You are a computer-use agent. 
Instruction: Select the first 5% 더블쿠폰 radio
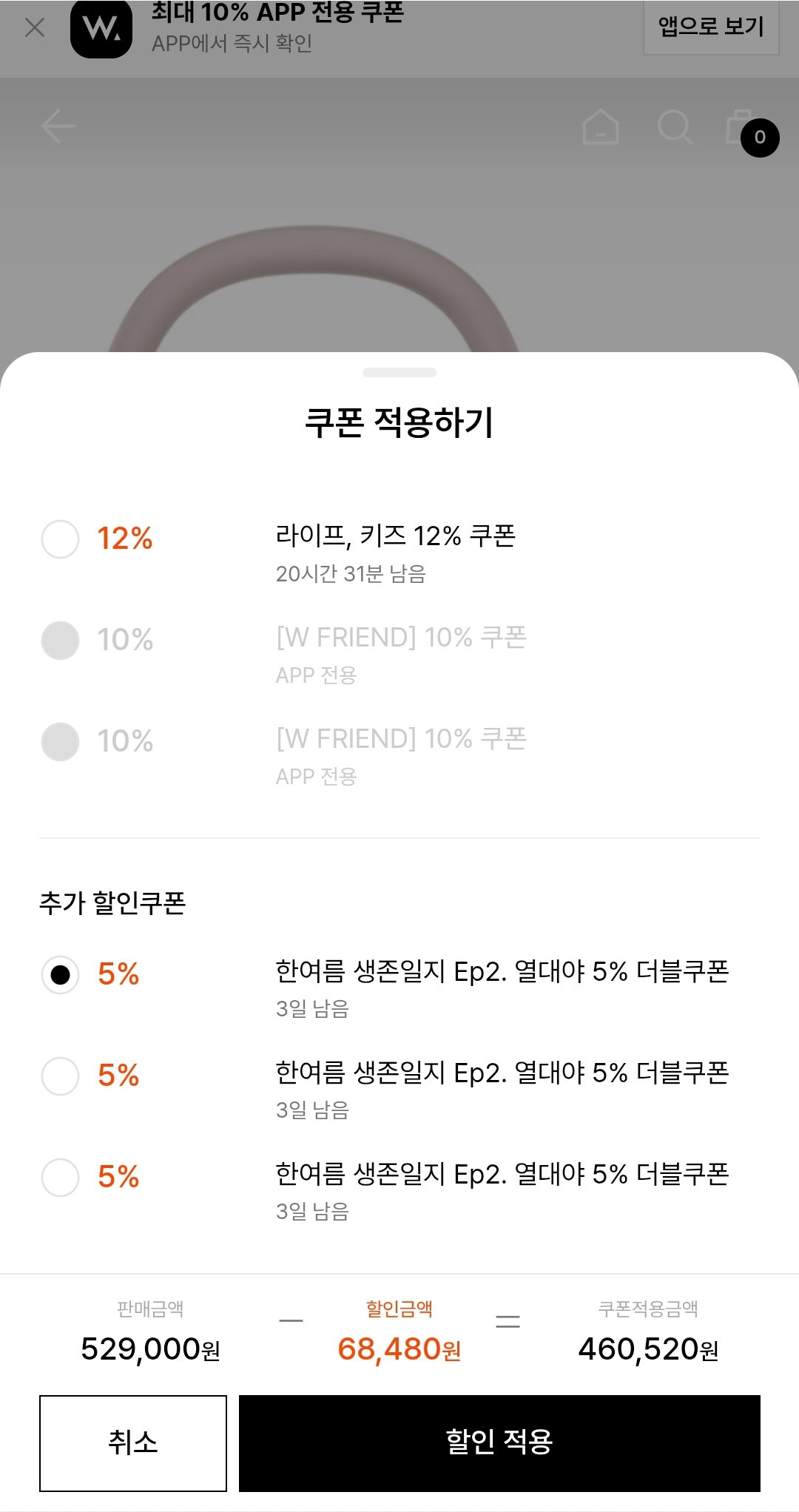[60, 974]
